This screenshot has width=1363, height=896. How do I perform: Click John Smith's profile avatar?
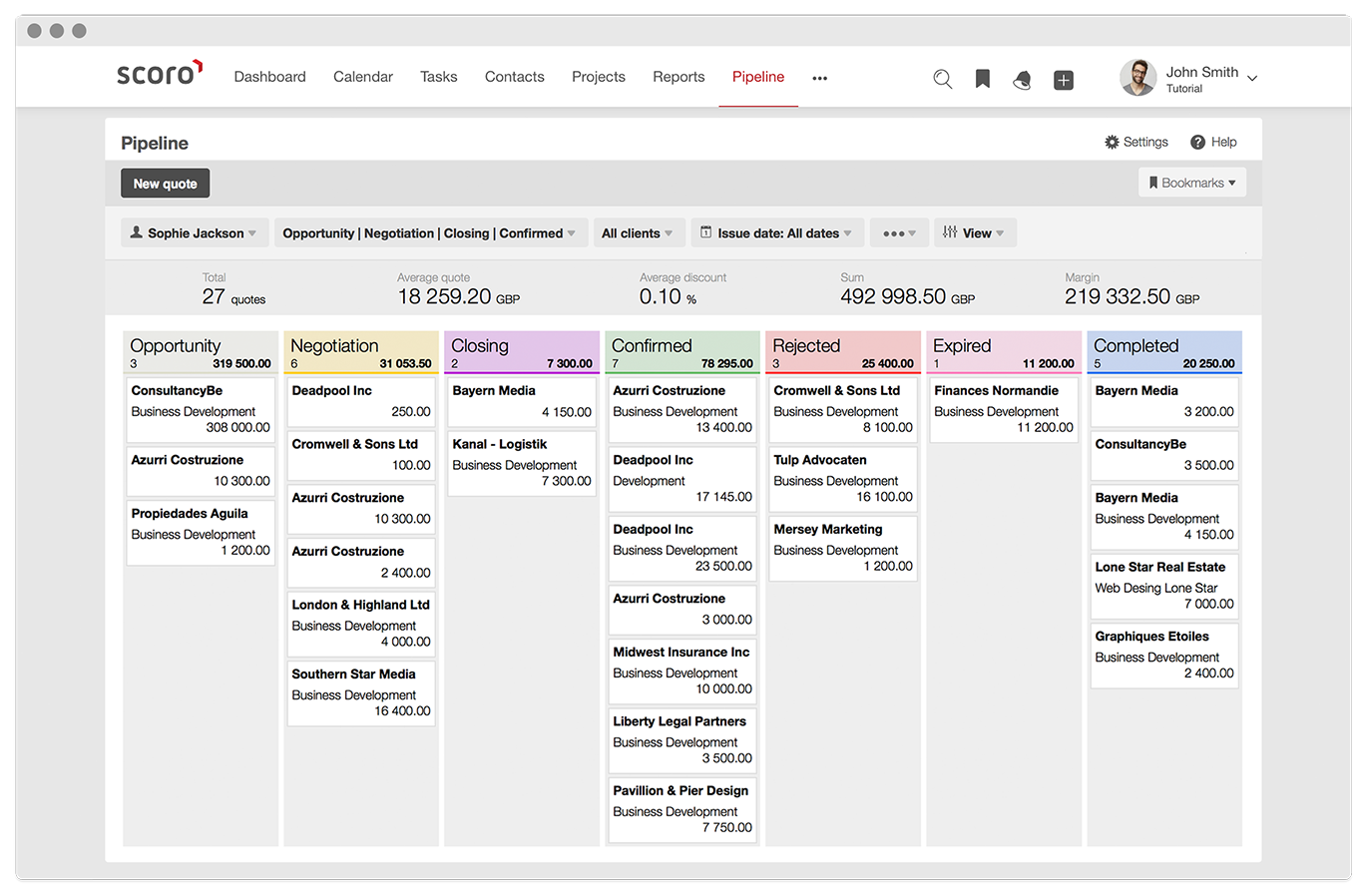1137,77
